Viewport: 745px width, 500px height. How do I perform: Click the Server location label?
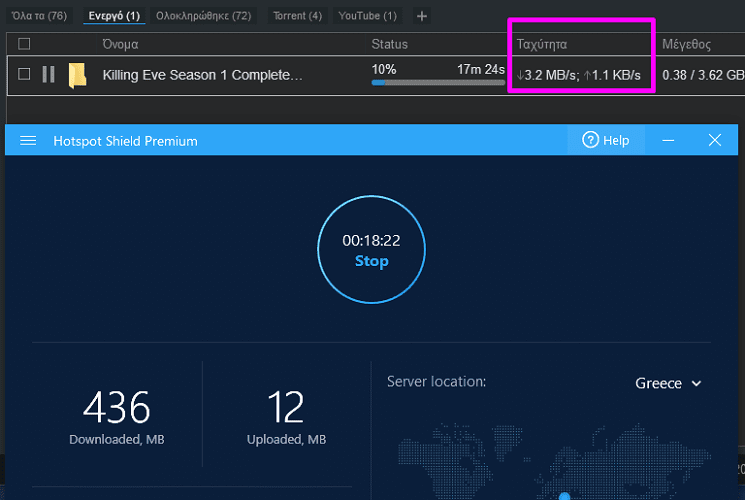[436, 381]
